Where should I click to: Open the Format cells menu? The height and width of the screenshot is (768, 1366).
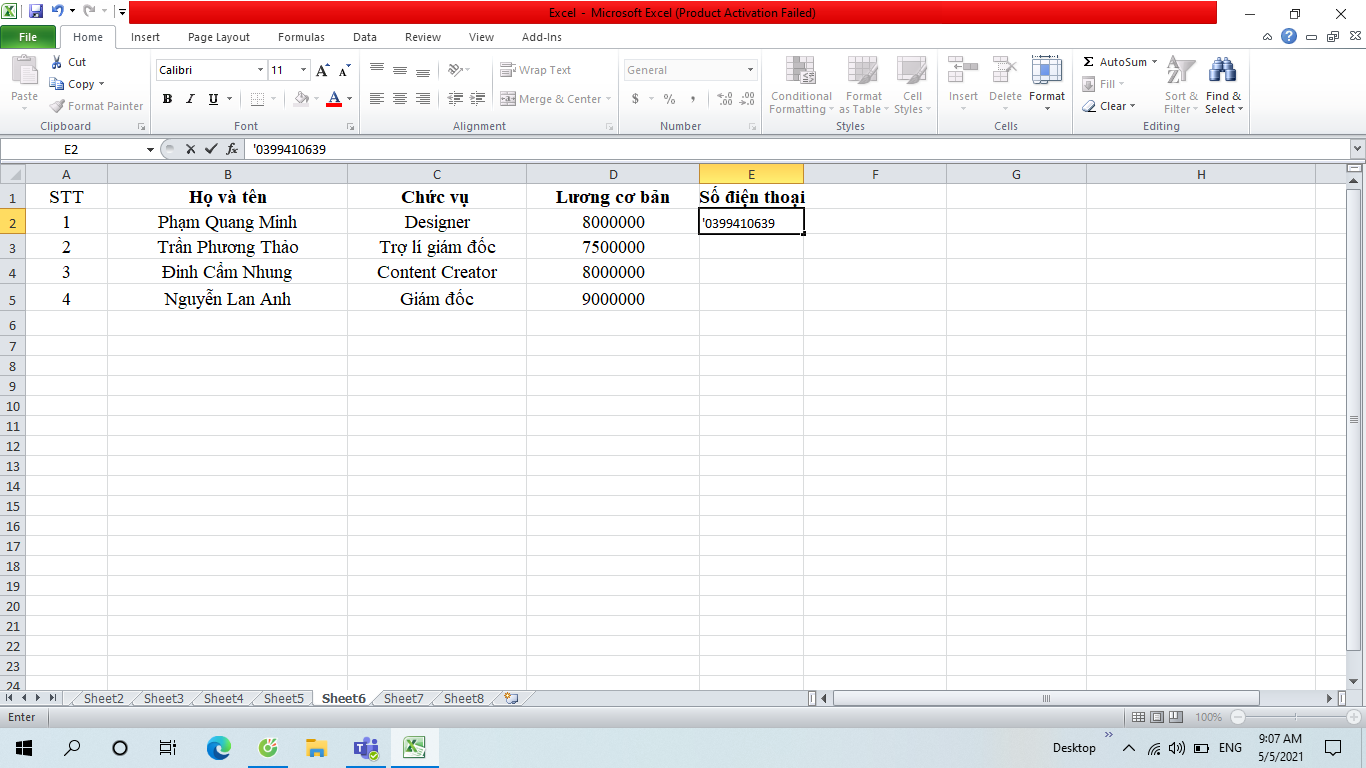pyautogui.click(x=1047, y=86)
